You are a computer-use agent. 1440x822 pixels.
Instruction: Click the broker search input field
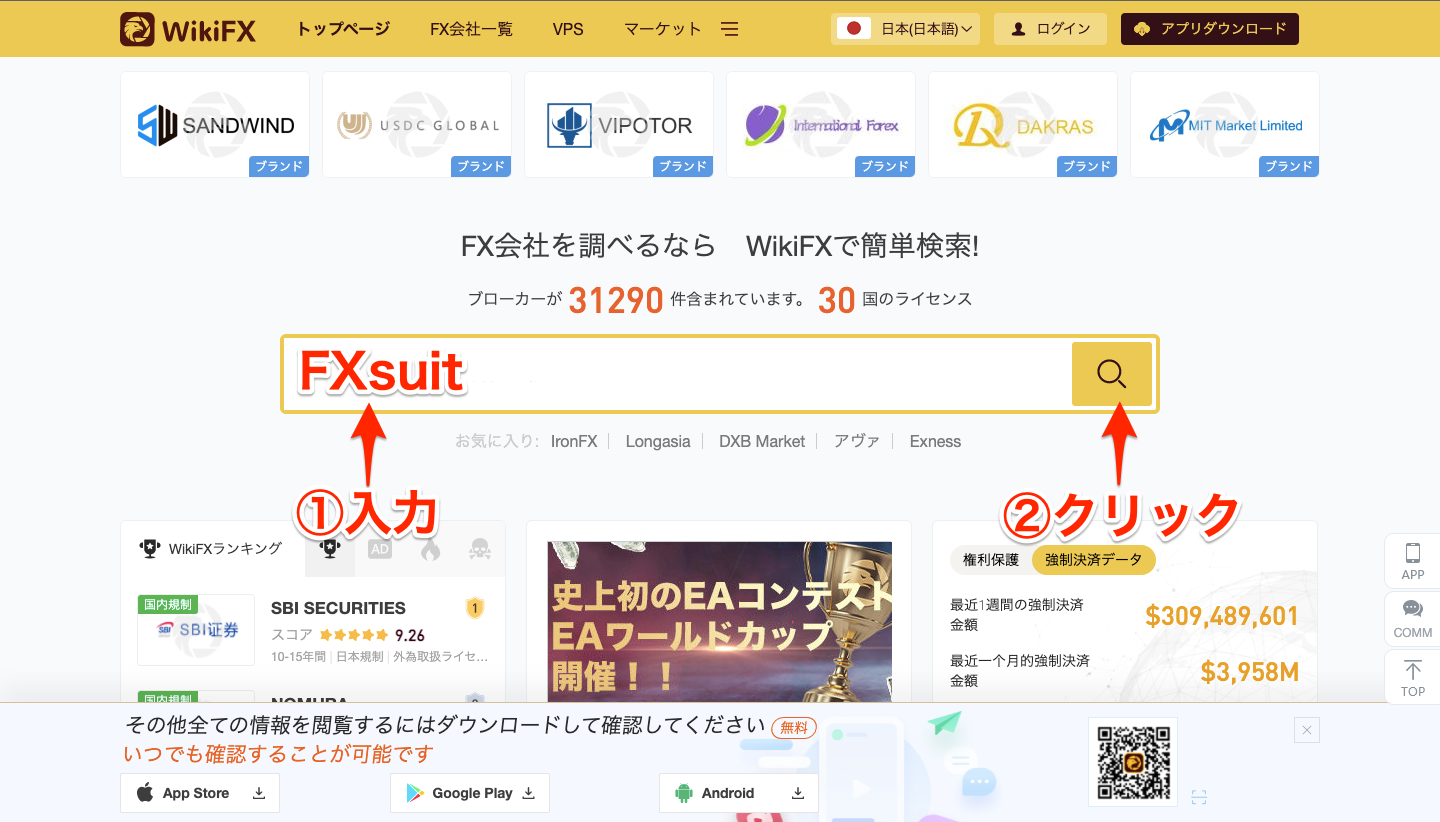pyautogui.click(x=677, y=374)
